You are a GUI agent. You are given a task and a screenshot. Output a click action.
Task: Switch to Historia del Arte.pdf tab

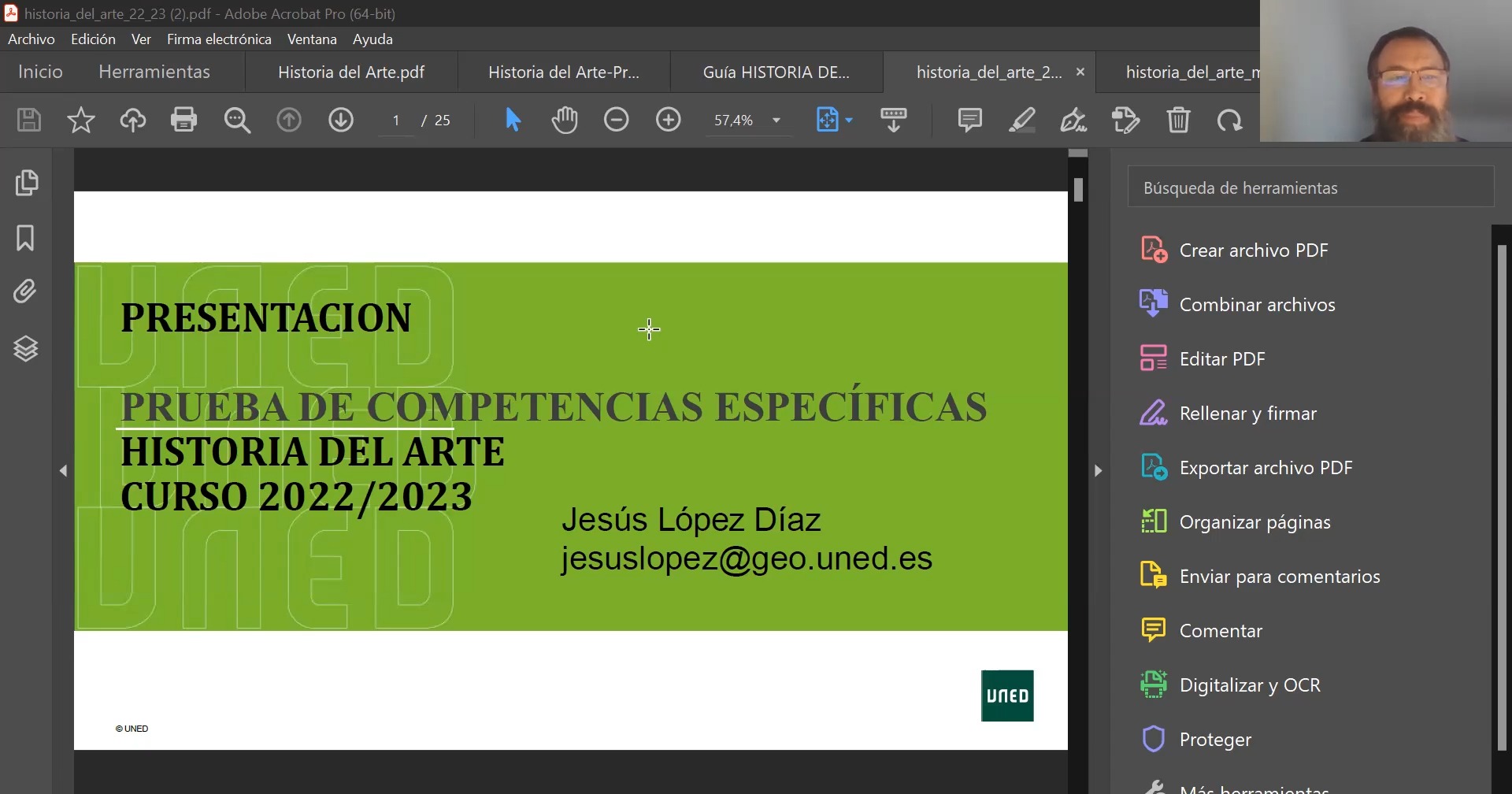tap(351, 72)
